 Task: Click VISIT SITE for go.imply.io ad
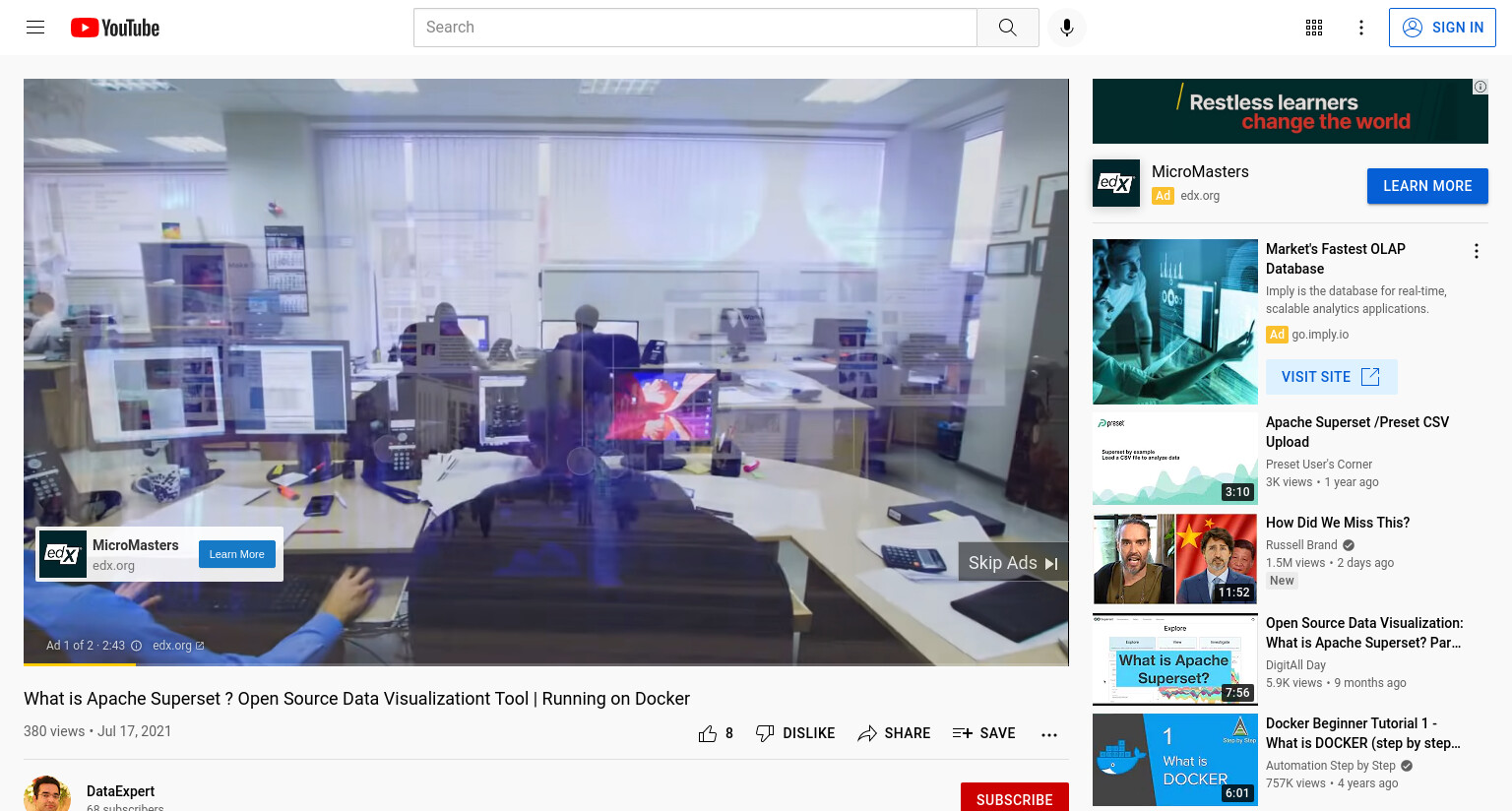(x=1331, y=377)
